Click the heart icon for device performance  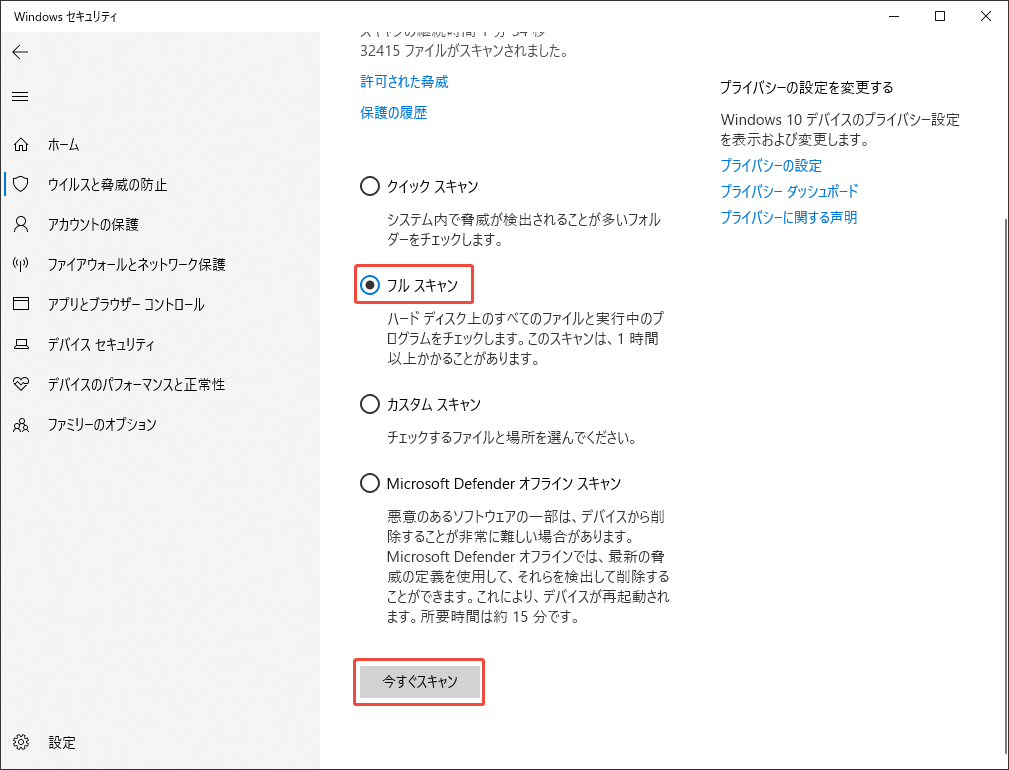point(21,384)
